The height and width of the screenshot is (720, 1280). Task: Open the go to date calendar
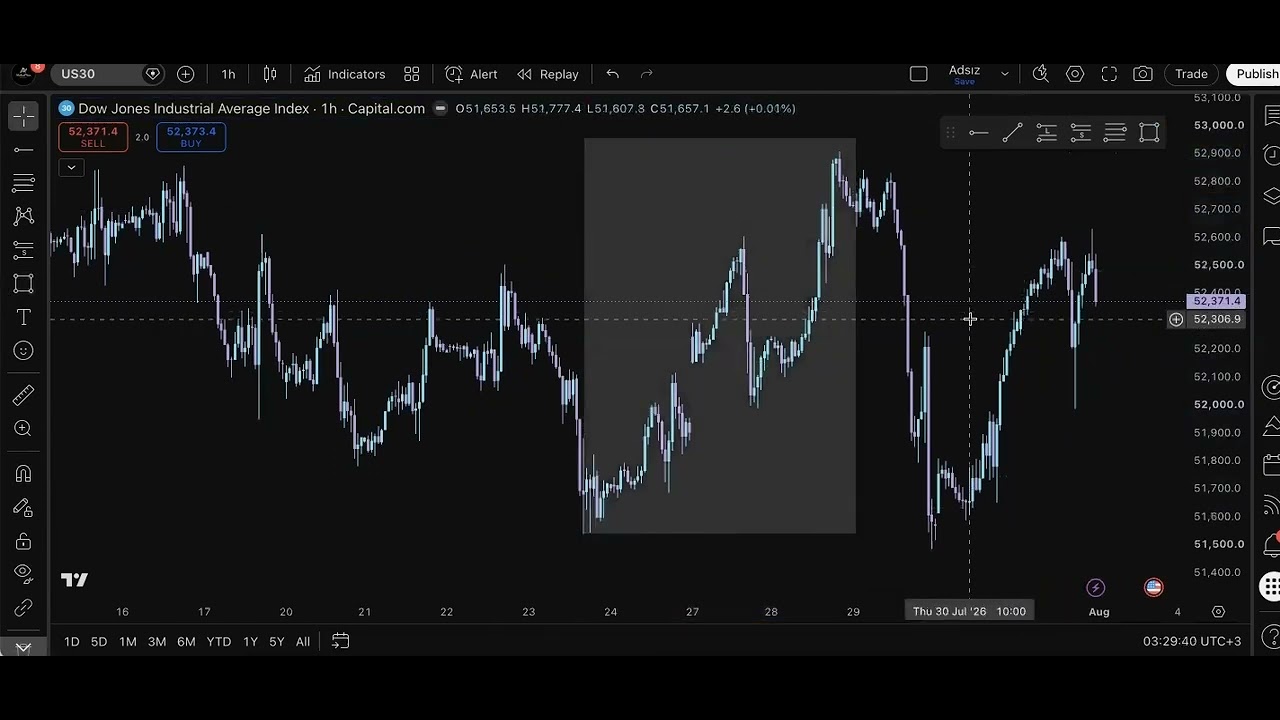click(x=340, y=642)
